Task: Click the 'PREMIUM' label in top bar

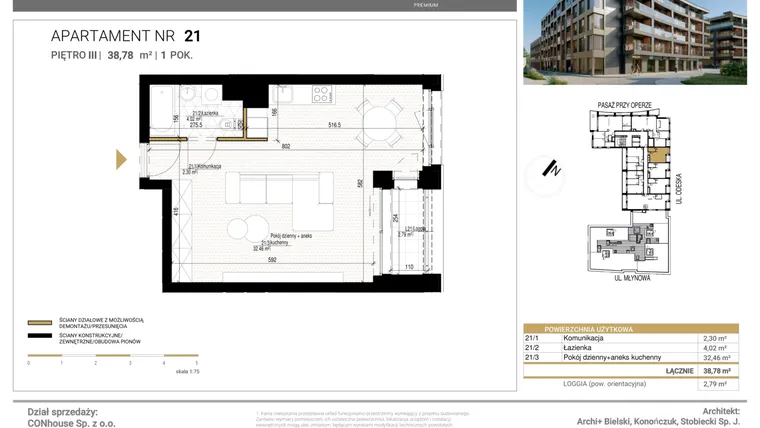Action: 426,5
